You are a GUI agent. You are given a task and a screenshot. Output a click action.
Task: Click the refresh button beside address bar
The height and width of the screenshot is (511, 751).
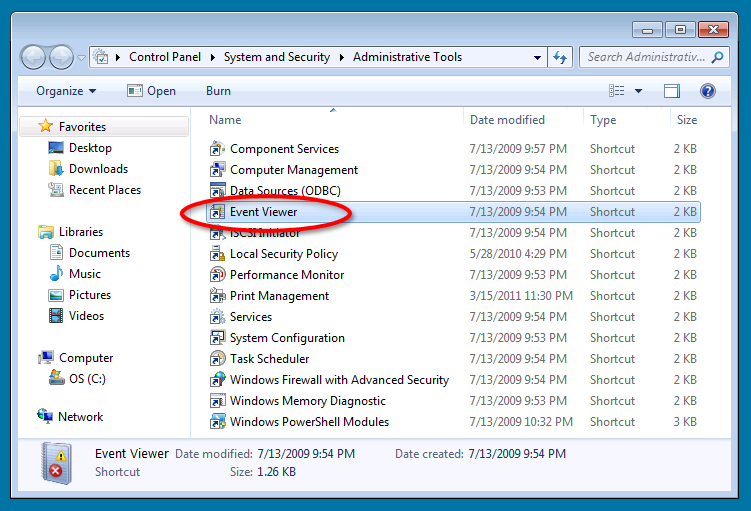click(x=560, y=57)
